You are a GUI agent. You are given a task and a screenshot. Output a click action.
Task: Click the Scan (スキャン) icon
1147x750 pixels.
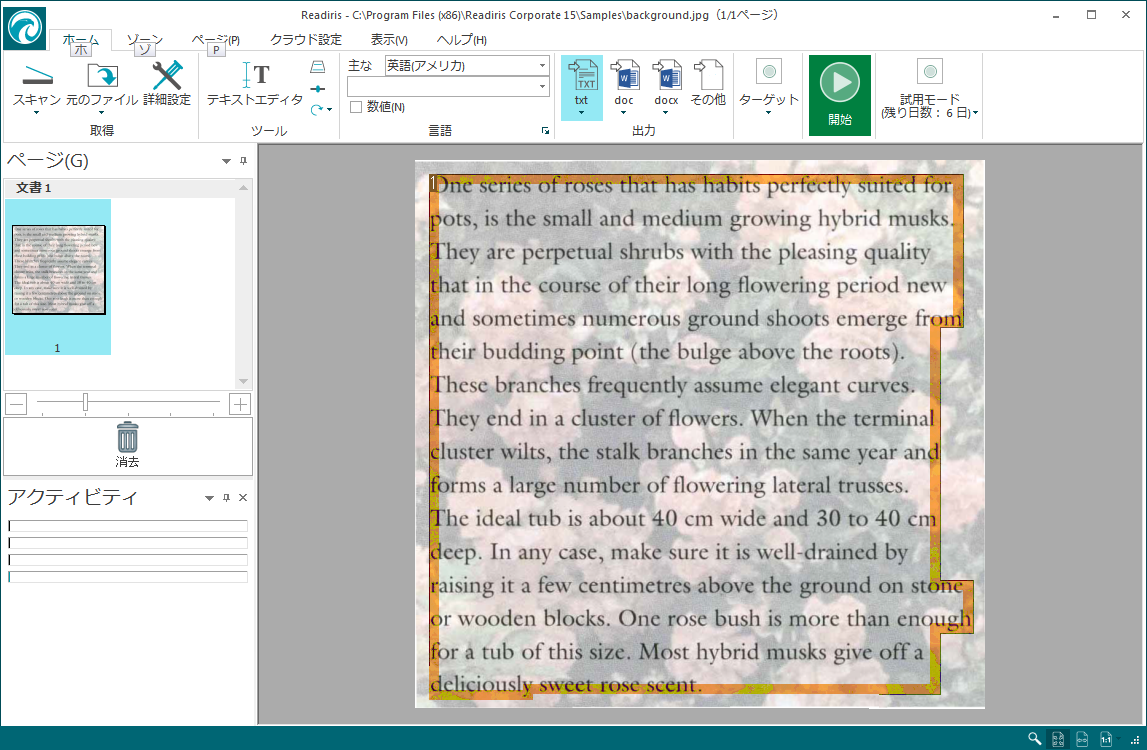point(37,77)
